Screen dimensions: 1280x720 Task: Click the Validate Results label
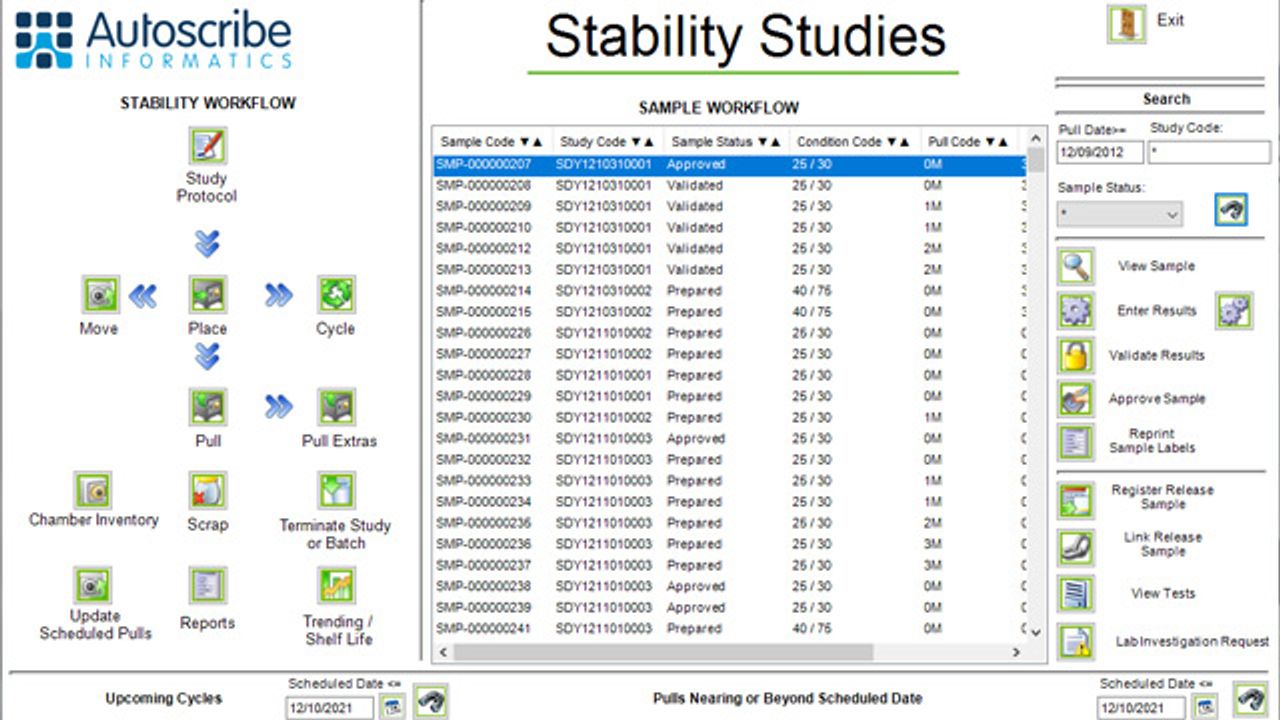pos(1157,355)
